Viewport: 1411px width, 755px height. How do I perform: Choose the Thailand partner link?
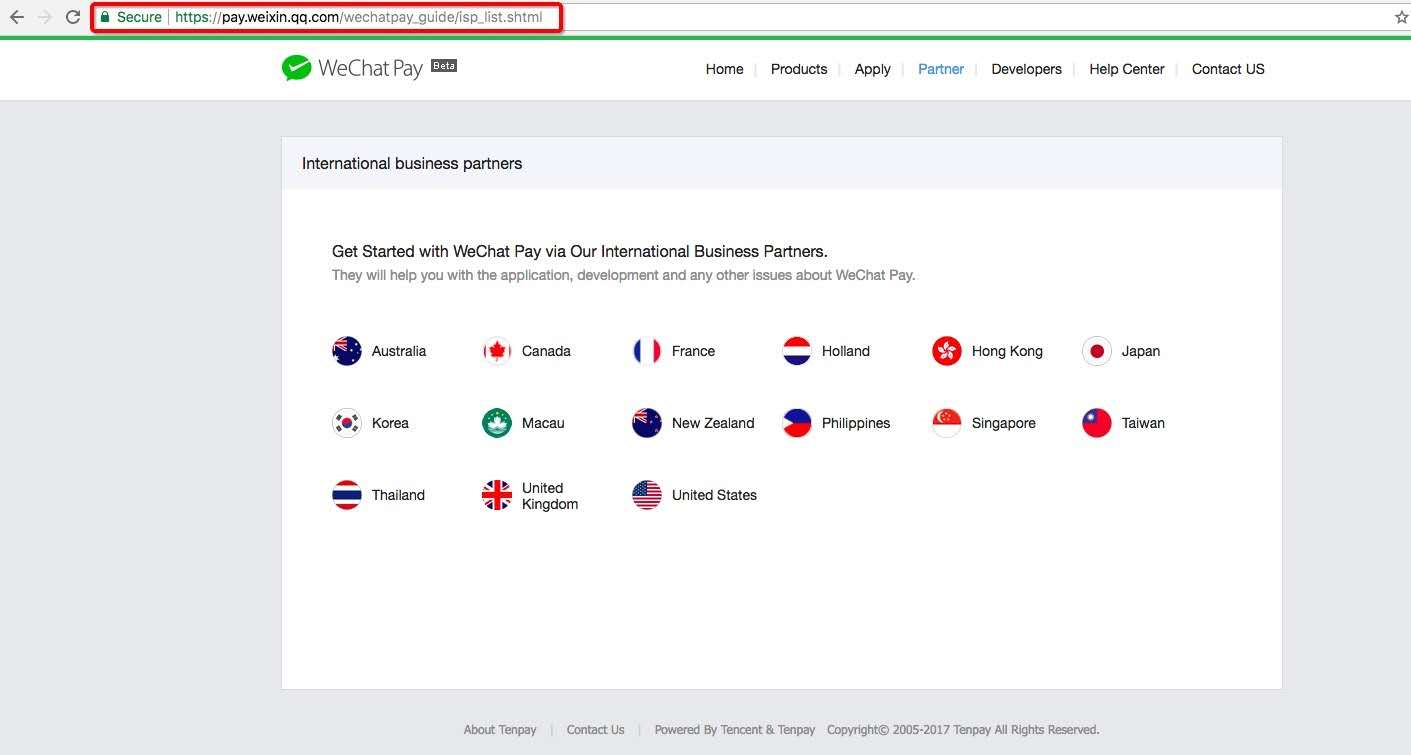[x=398, y=495]
